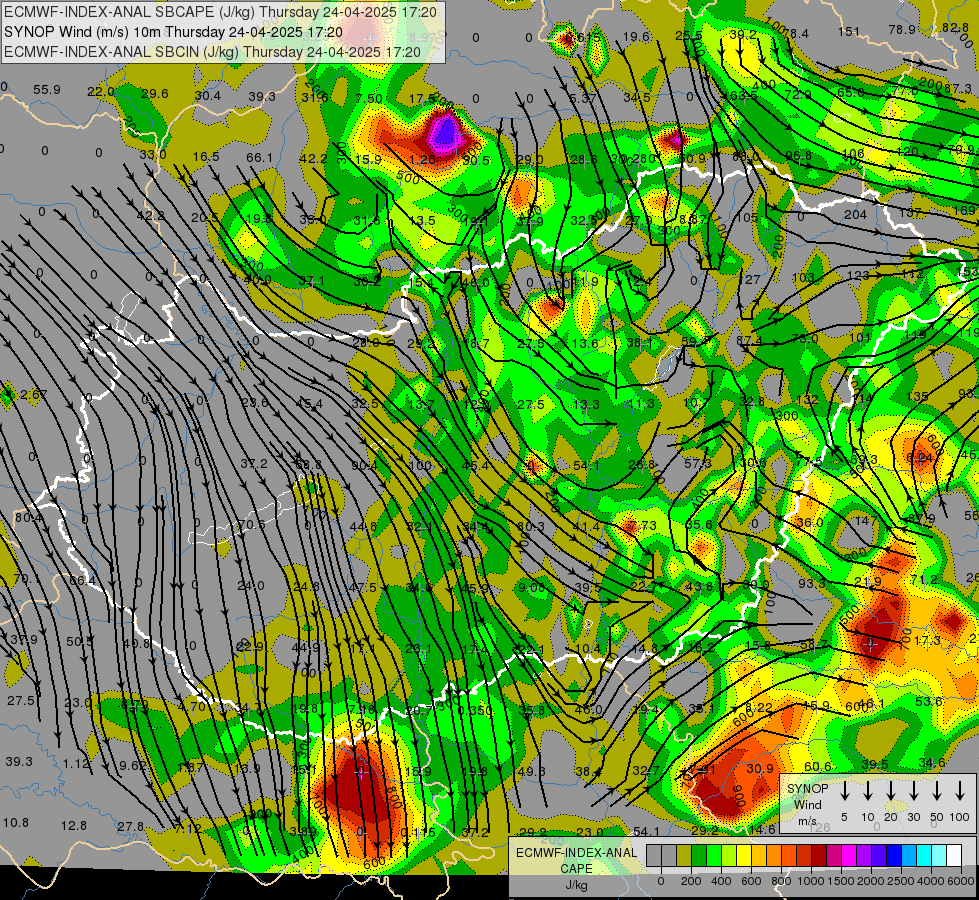Pick the bright green CAPE legend swatch
This screenshot has width=979, height=900.
click(x=714, y=855)
